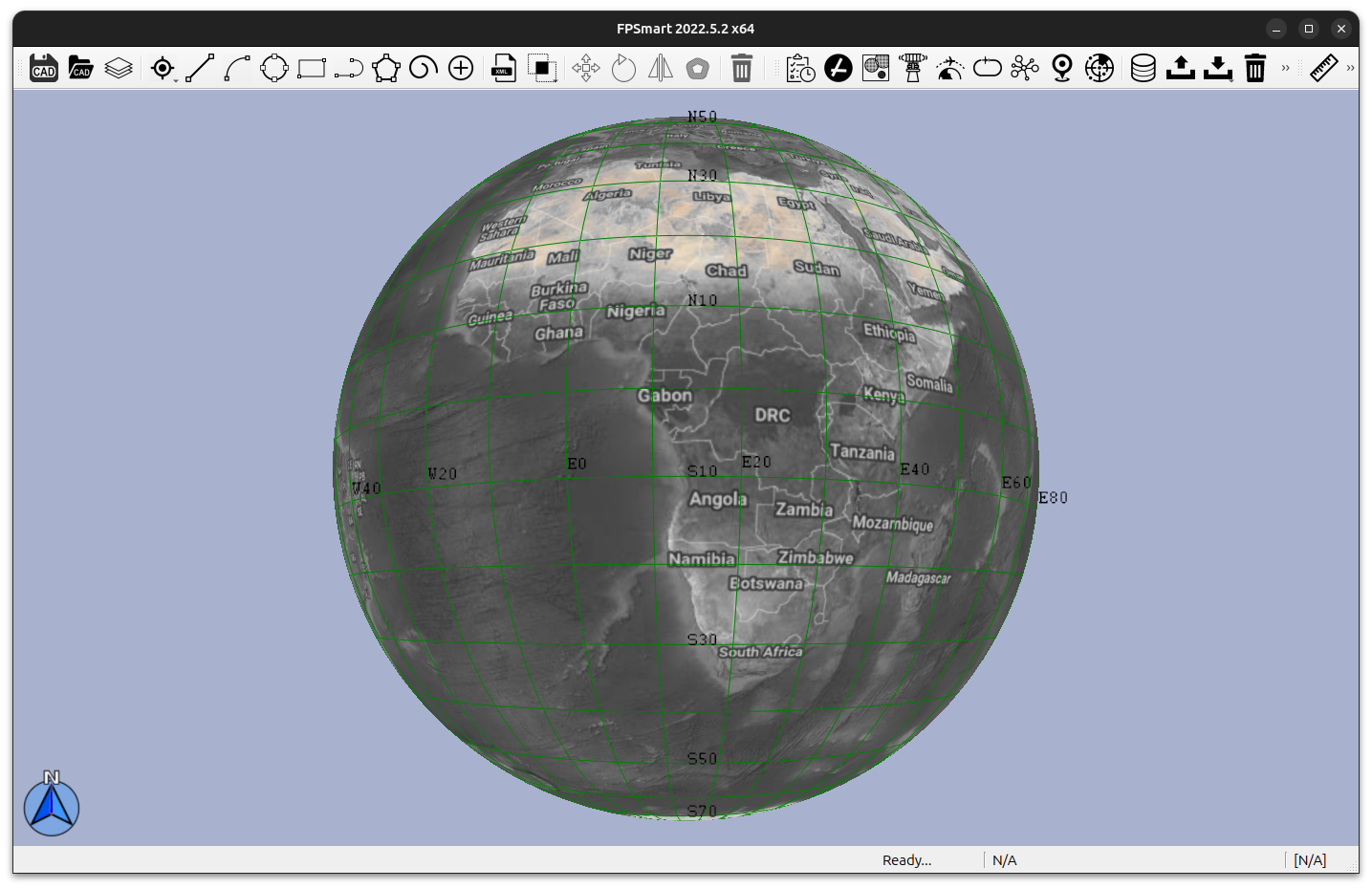The height and width of the screenshot is (889, 1372).
Task: Expand the point target tool dropdown arrow
Action: [x=176, y=80]
